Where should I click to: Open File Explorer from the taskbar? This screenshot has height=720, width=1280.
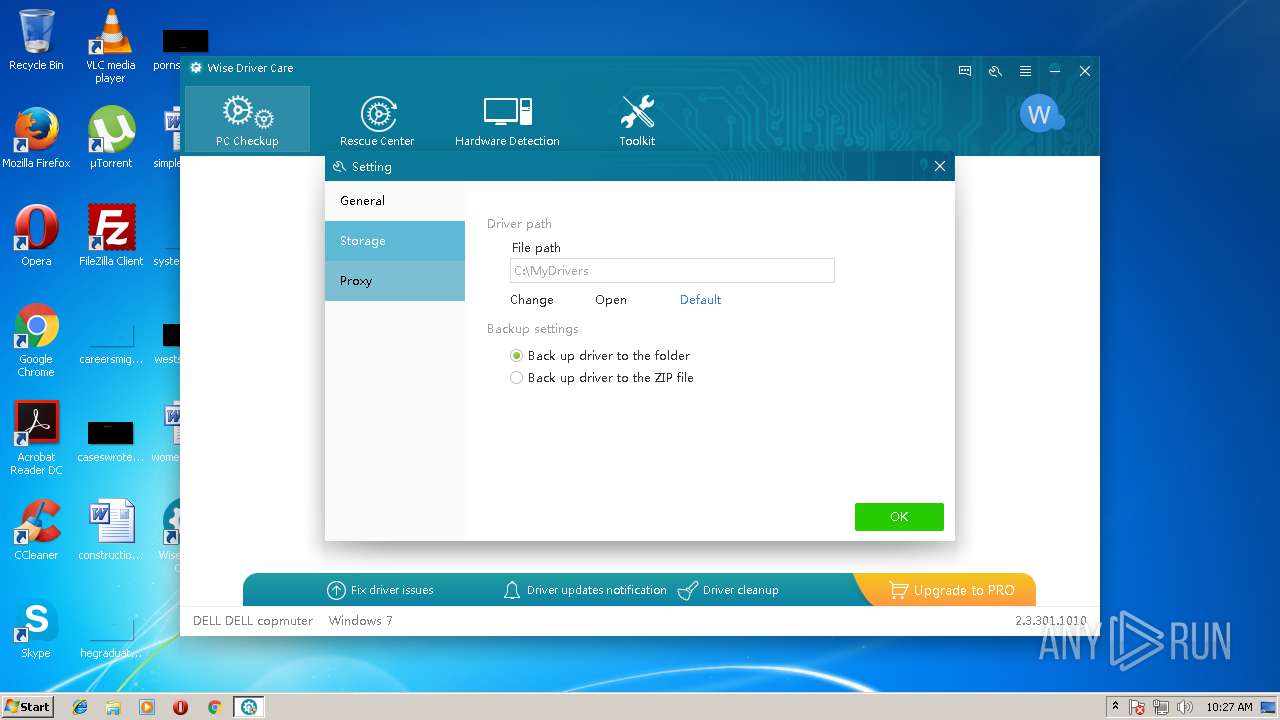tap(113, 707)
